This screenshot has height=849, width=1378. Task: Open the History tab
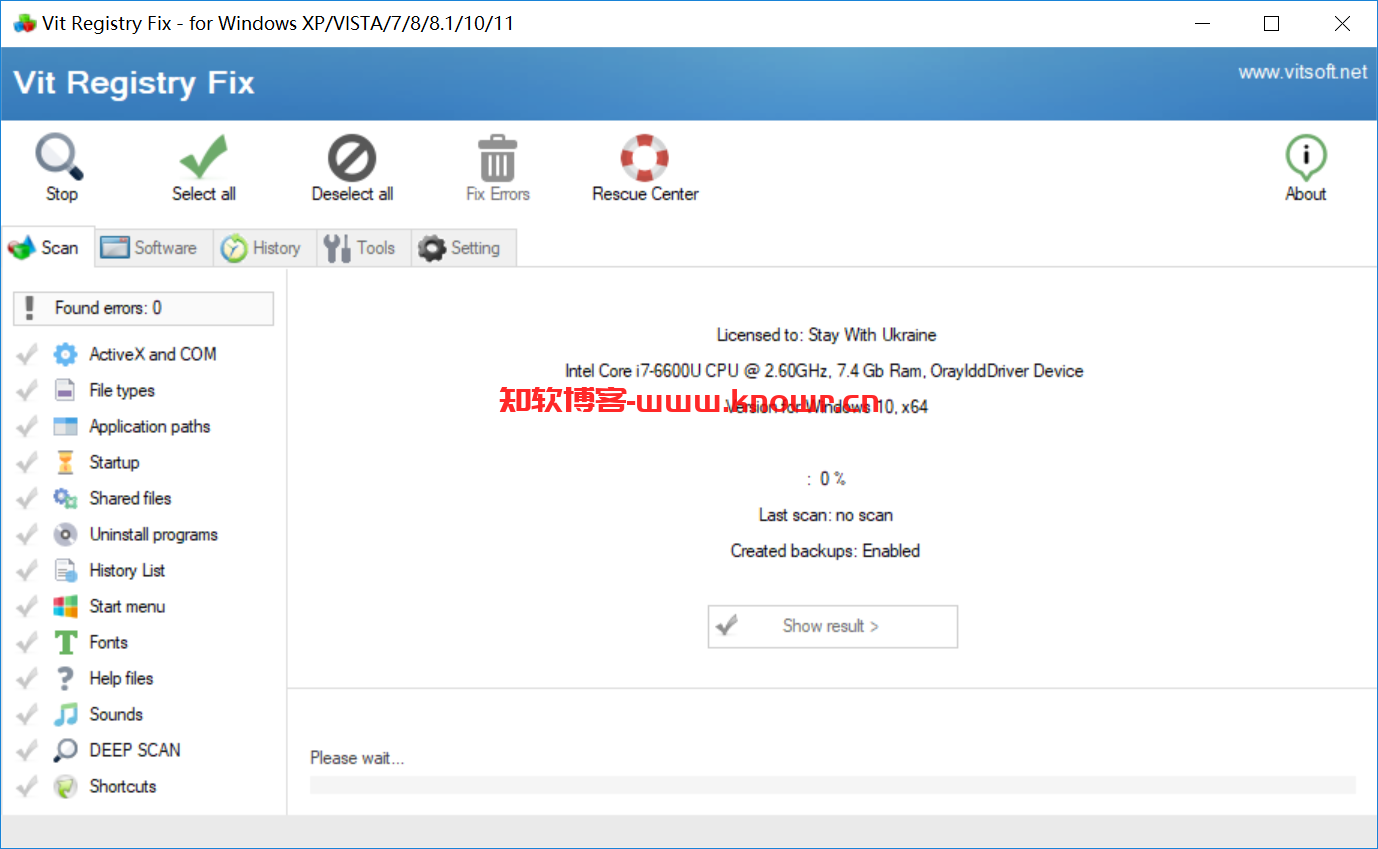tap(265, 247)
